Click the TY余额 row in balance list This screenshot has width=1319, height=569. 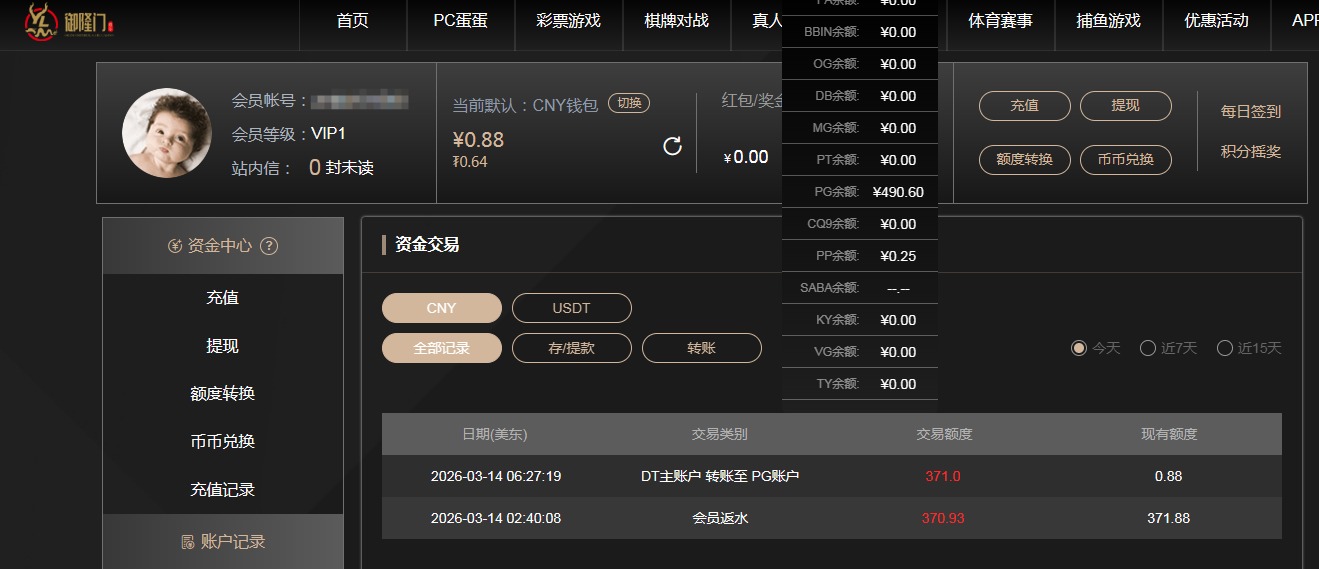coord(860,384)
